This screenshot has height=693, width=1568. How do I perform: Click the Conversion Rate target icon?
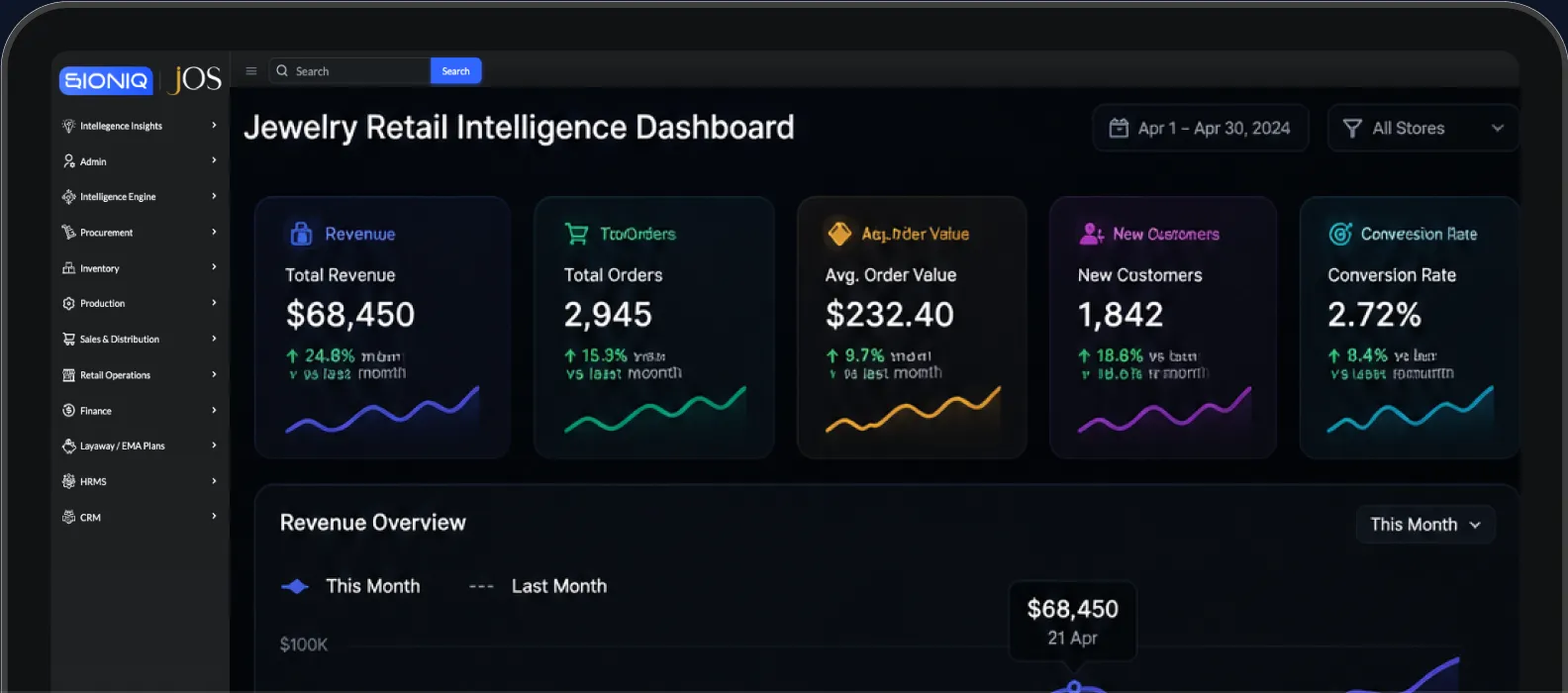coord(1340,234)
